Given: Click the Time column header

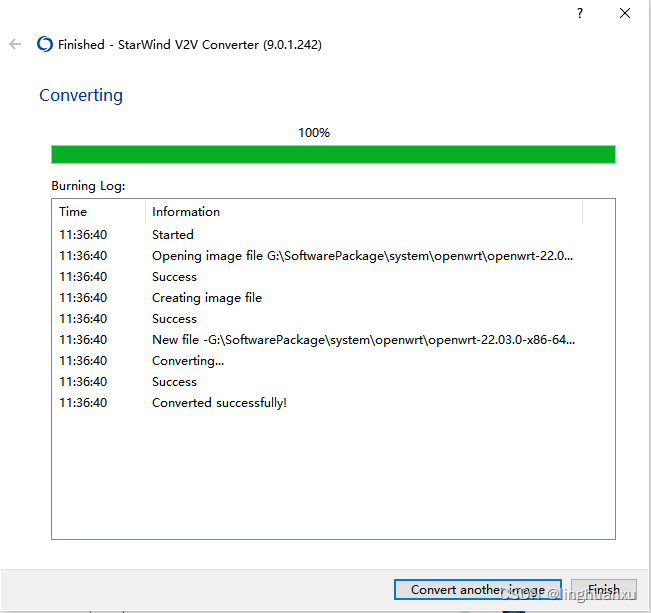Looking at the screenshot, I should (x=99, y=212).
